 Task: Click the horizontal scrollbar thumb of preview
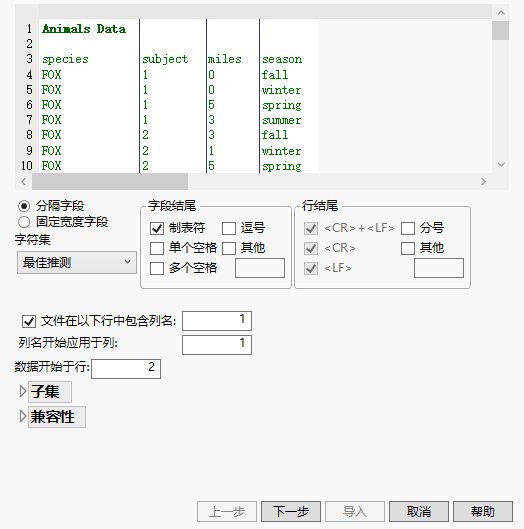click(x=110, y=182)
